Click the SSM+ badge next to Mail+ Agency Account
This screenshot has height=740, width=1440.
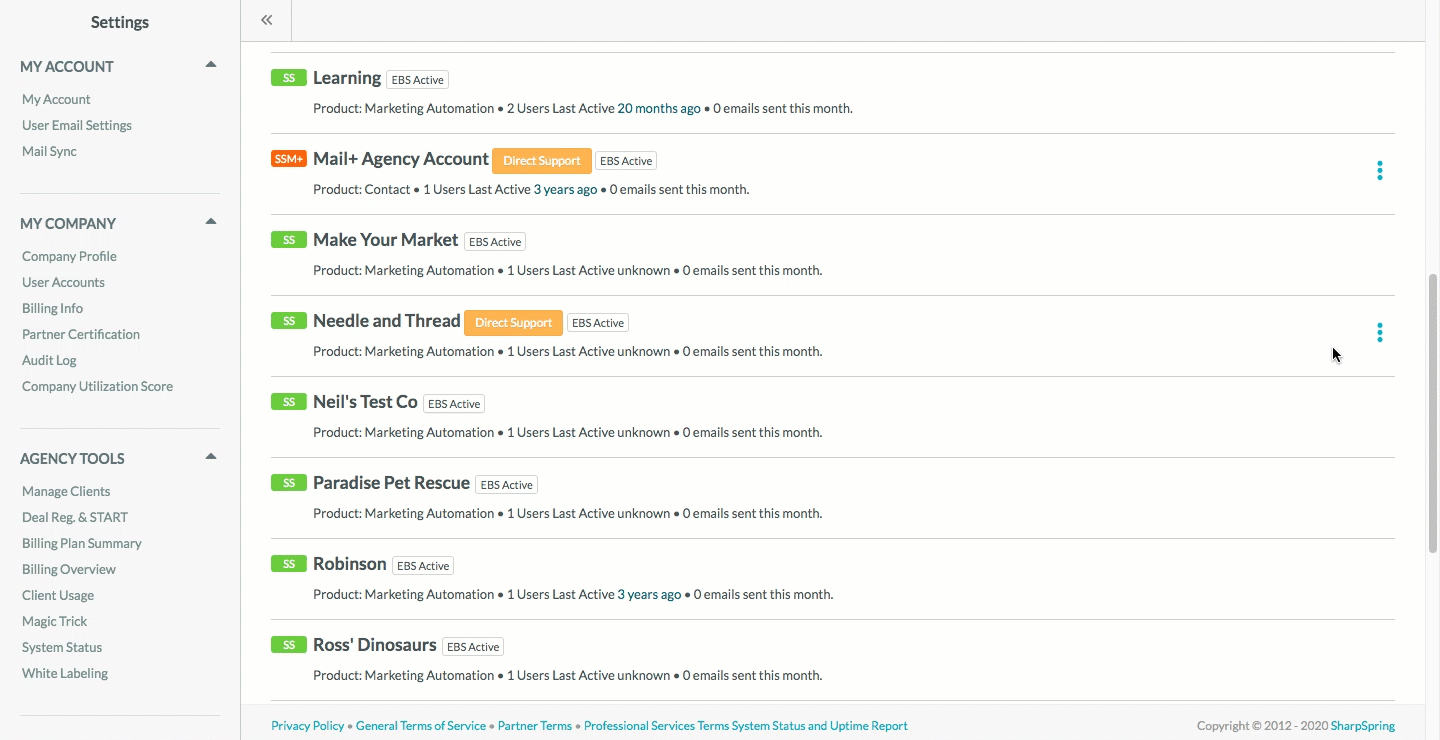pyautogui.click(x=289, y=159)
